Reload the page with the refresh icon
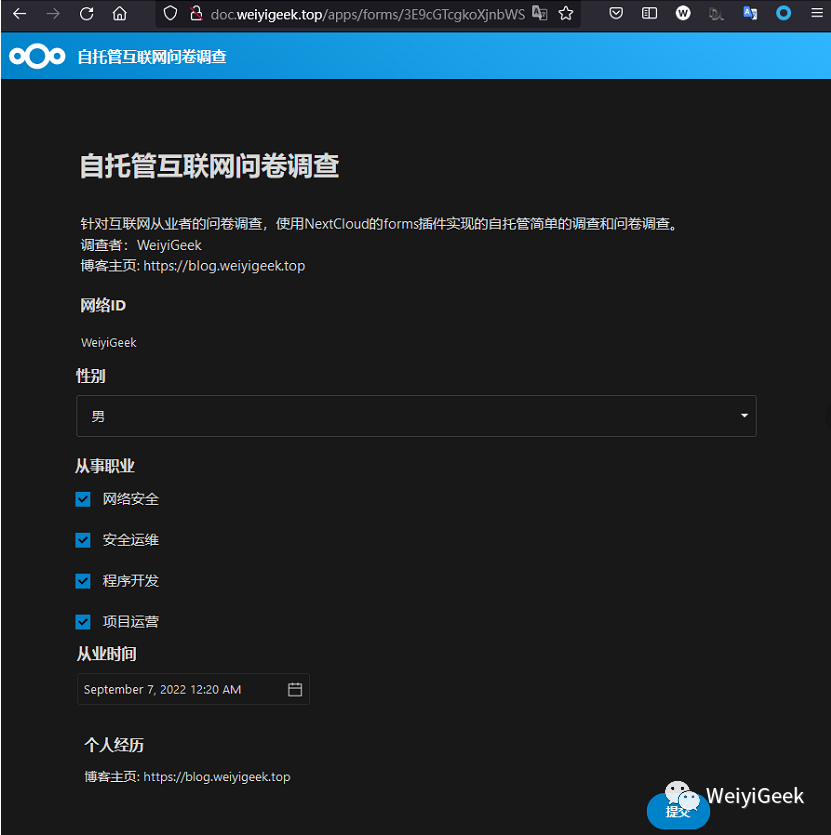 click(x=86, y=13)
